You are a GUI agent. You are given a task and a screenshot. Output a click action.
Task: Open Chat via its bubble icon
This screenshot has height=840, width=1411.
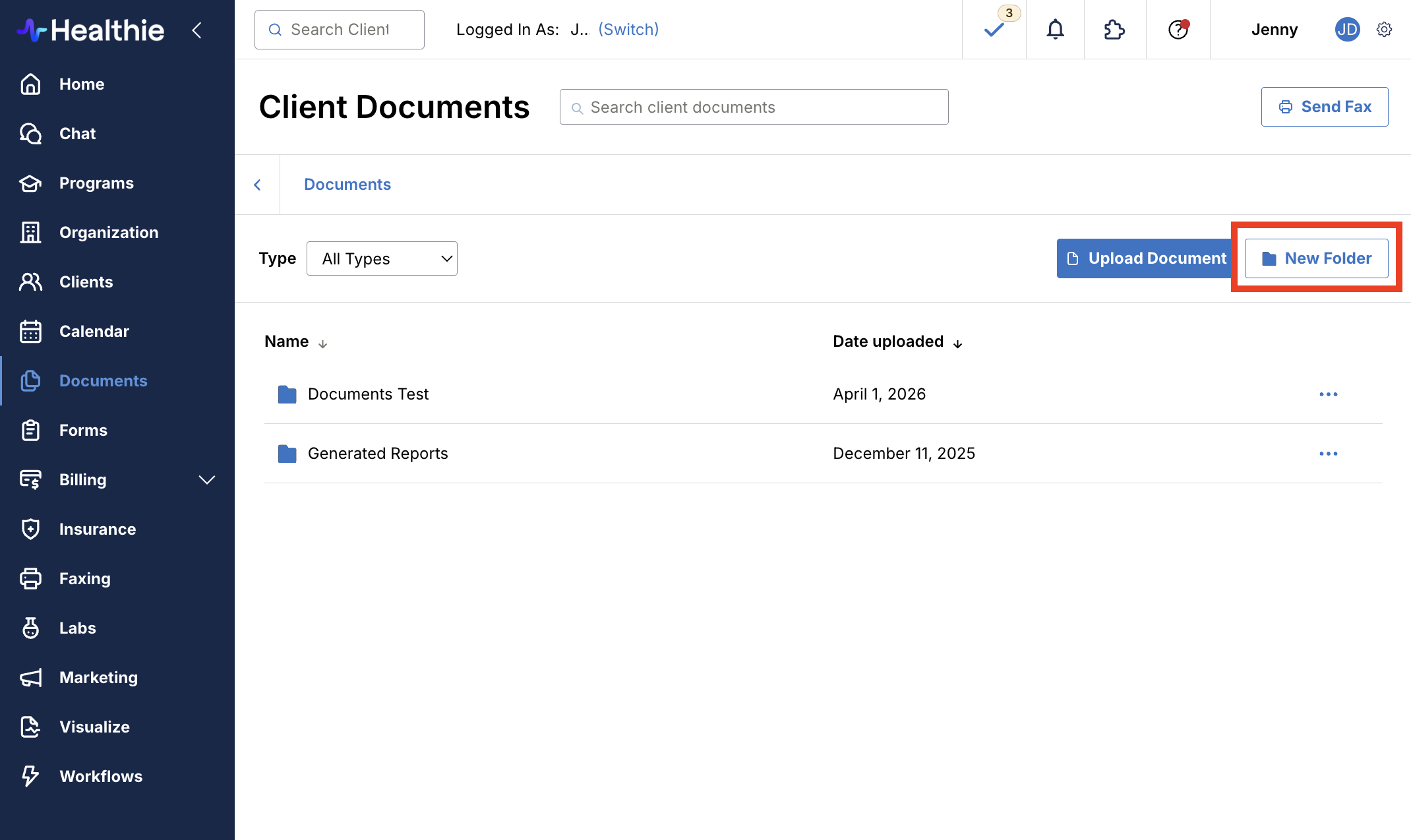tap(30, 133)
